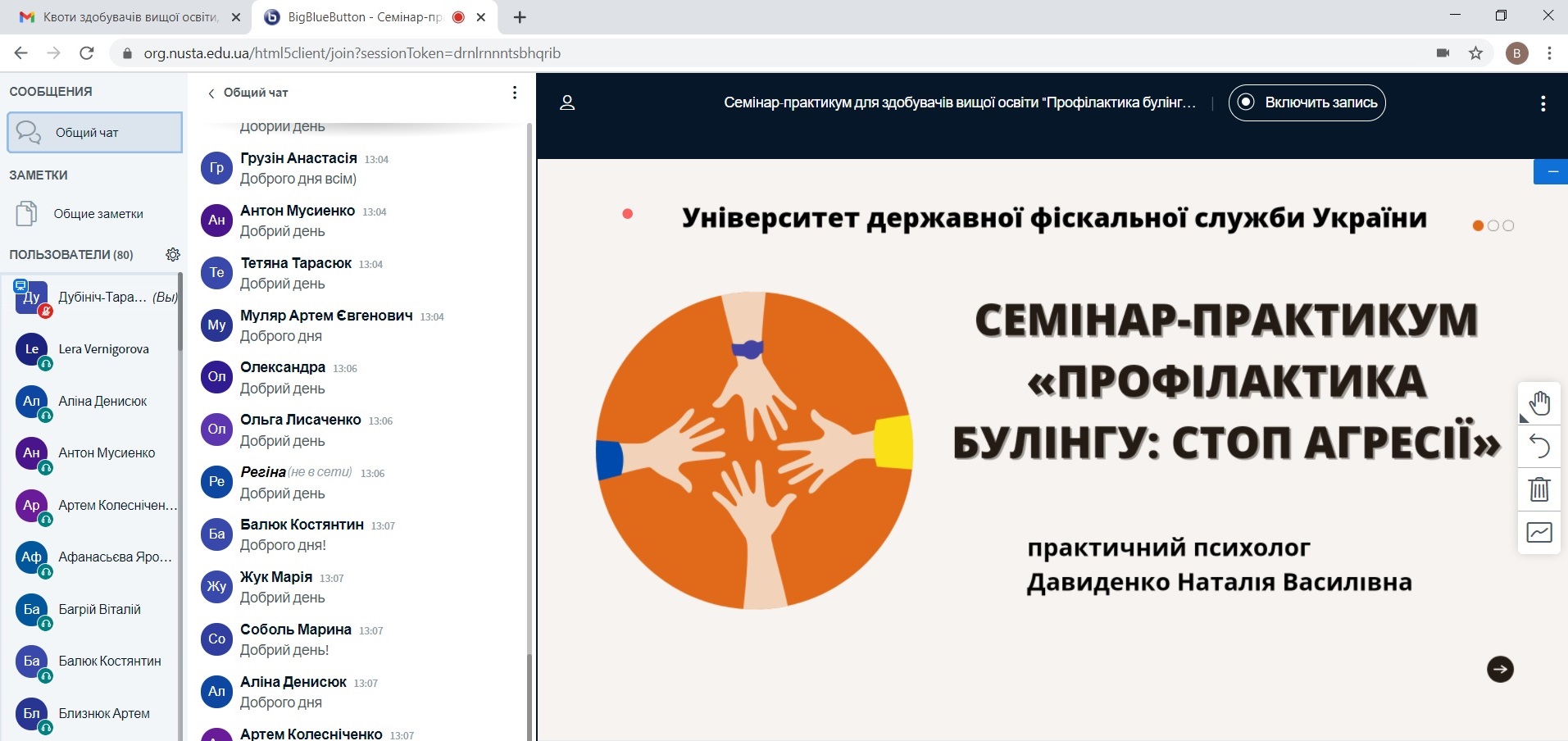
Task: Click the red laser pointer dot
Action: [628, 214]
